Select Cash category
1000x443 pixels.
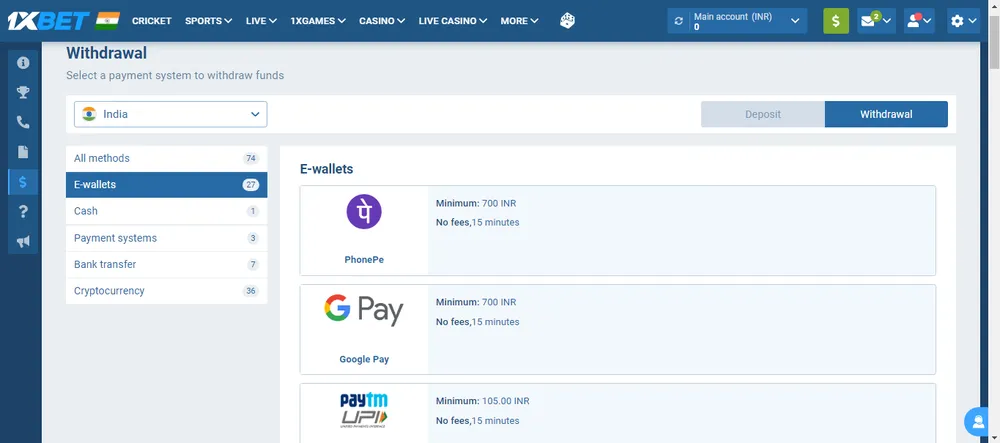[x=166, y=211]
